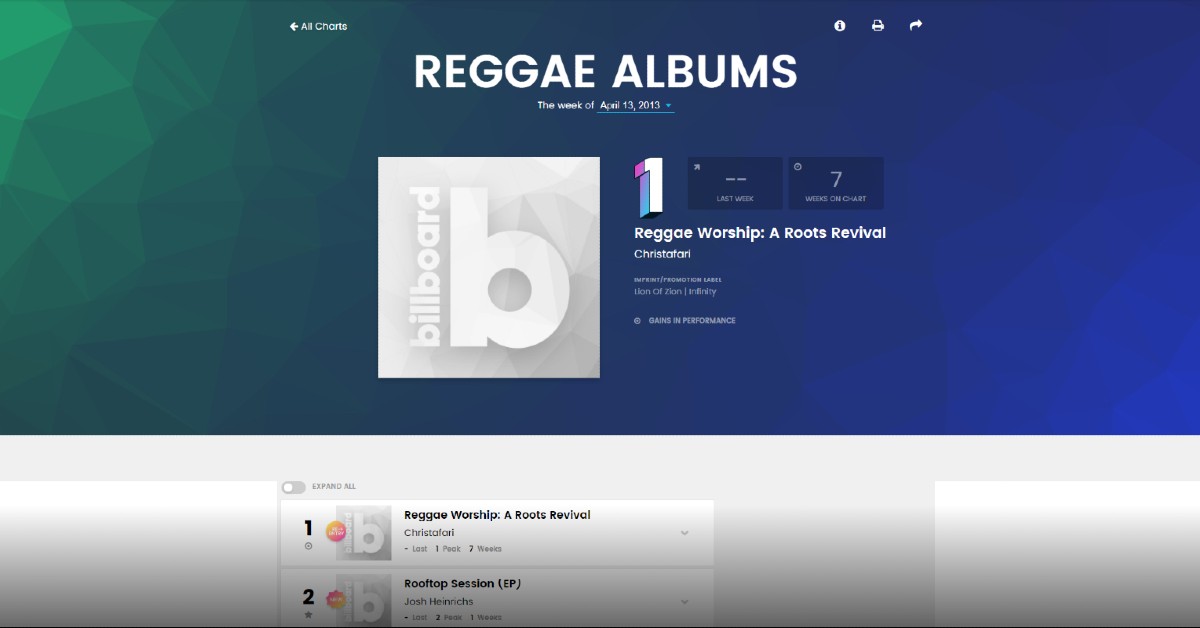Click the large number 1 rank badge
The height and width of the screenshot is (628, 1200).
[649, 187]
